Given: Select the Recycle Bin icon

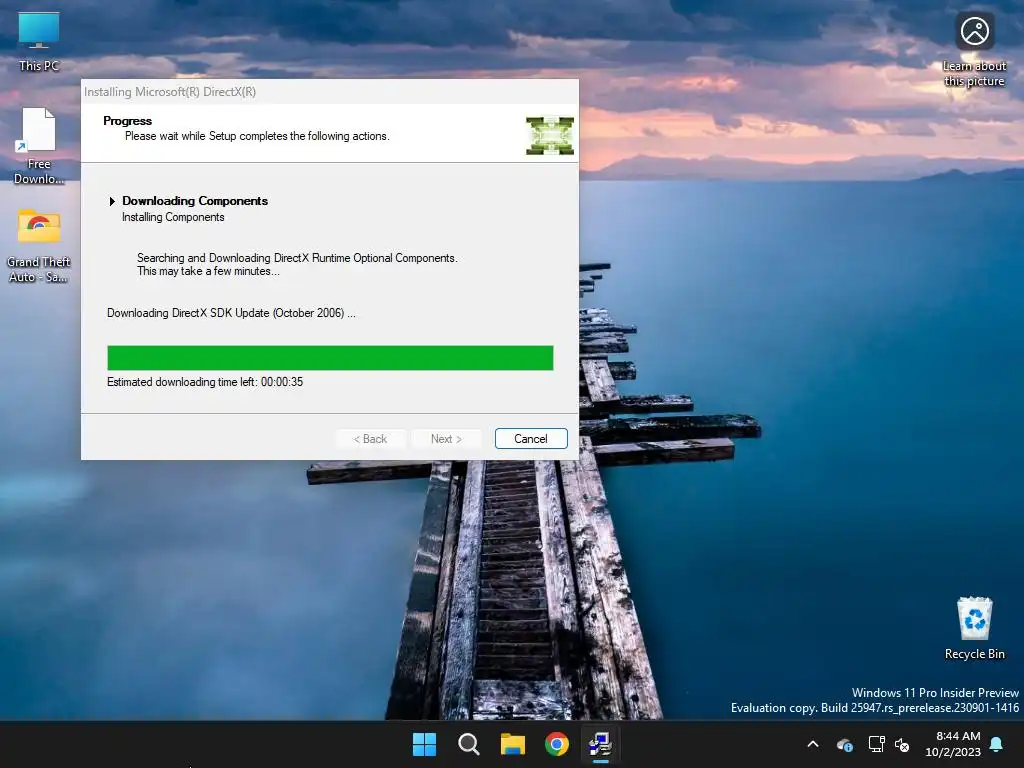Looking at the screenshot, I should (x=974, y=628).
